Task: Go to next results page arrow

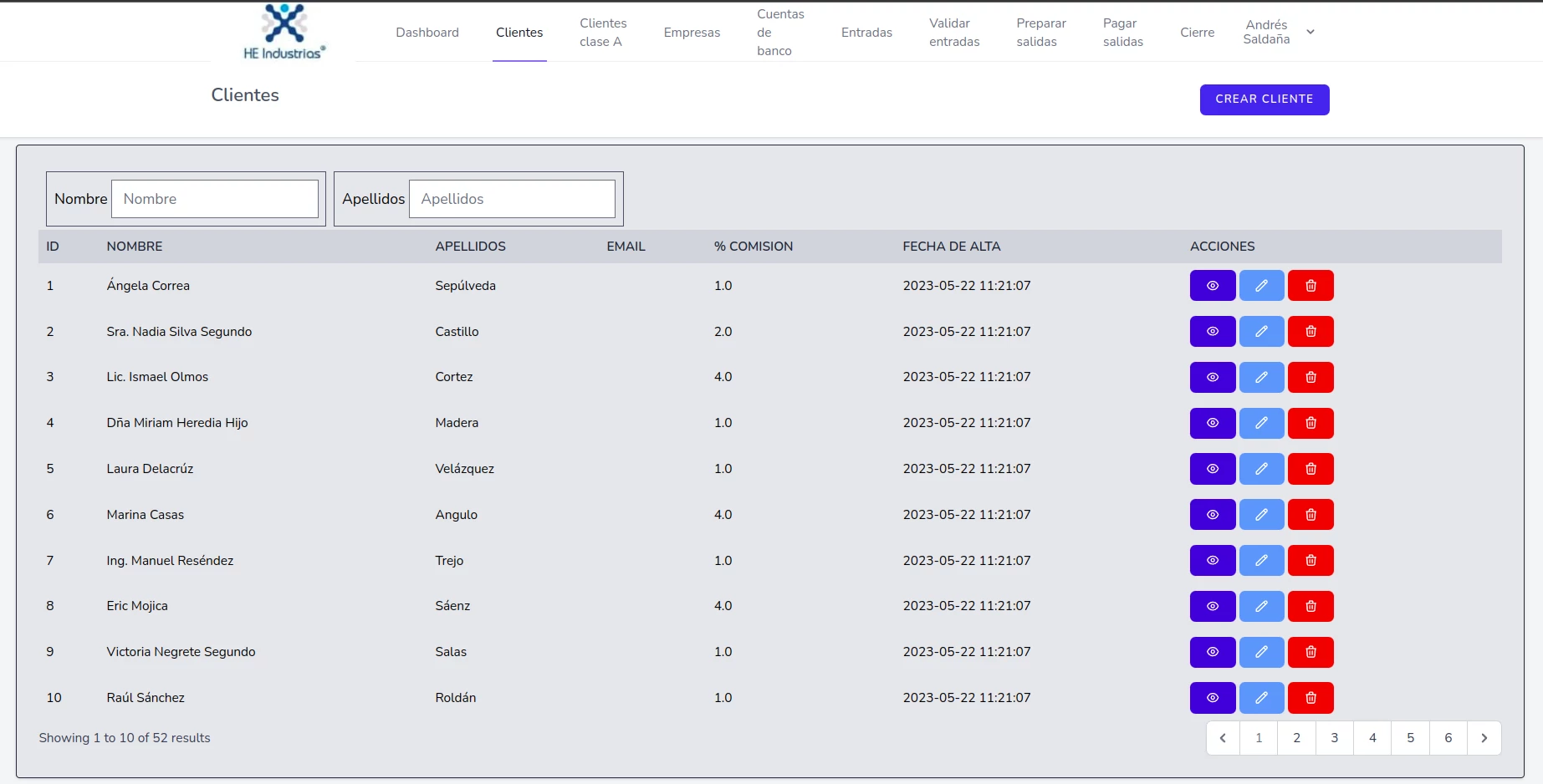Action: [x=1484, y=738]
